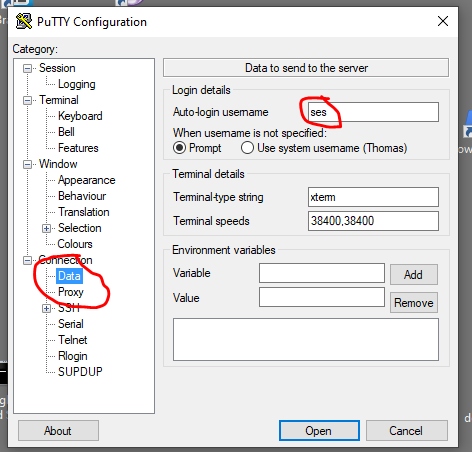Open the Rlogin category
The image size is (472, 452).
tap(72, 356)
